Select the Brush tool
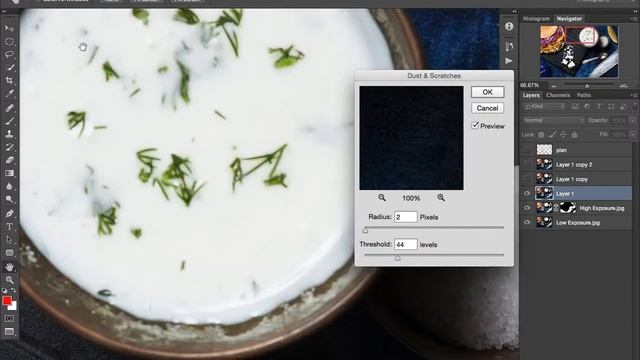 click(9, 121)
